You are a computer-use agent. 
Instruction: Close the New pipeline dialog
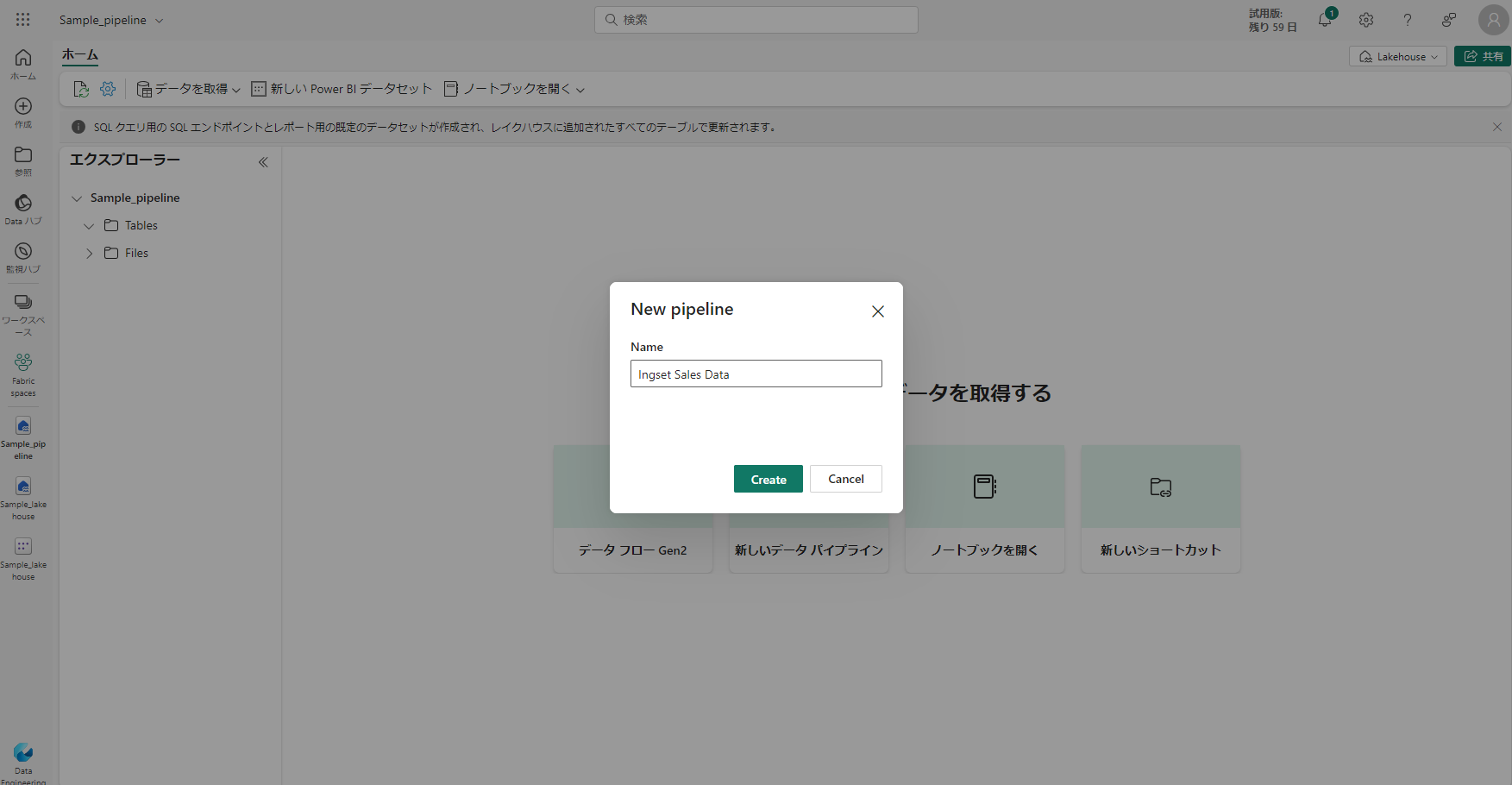[878, 311]
